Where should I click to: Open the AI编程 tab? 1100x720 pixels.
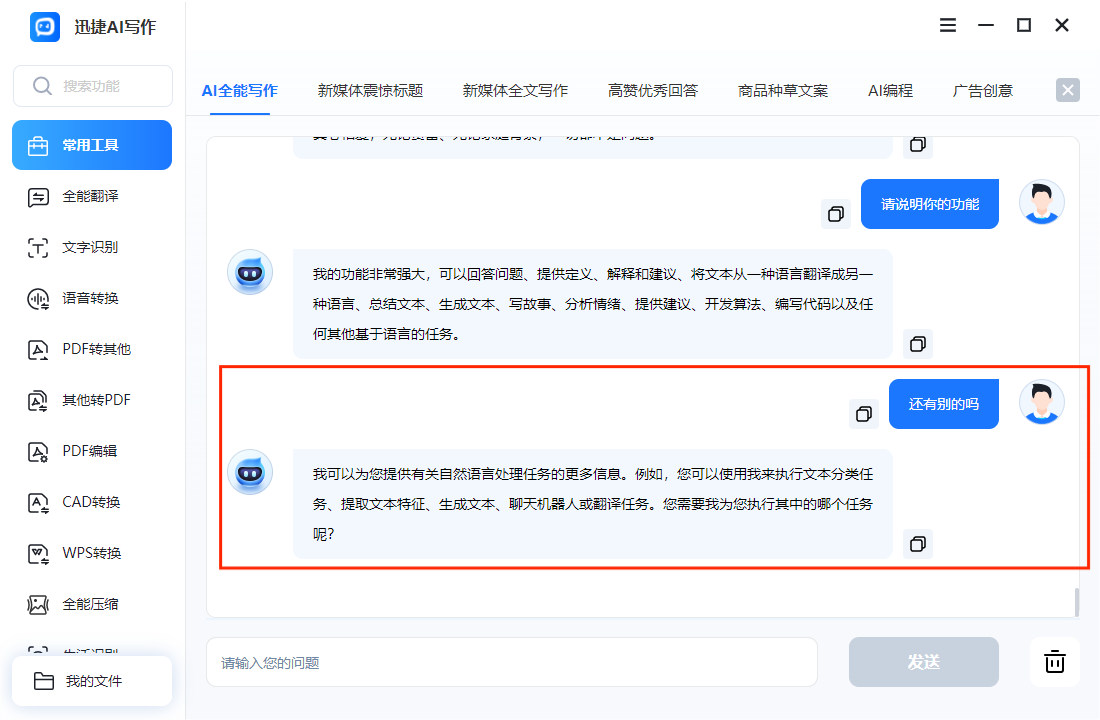point(889,90)
